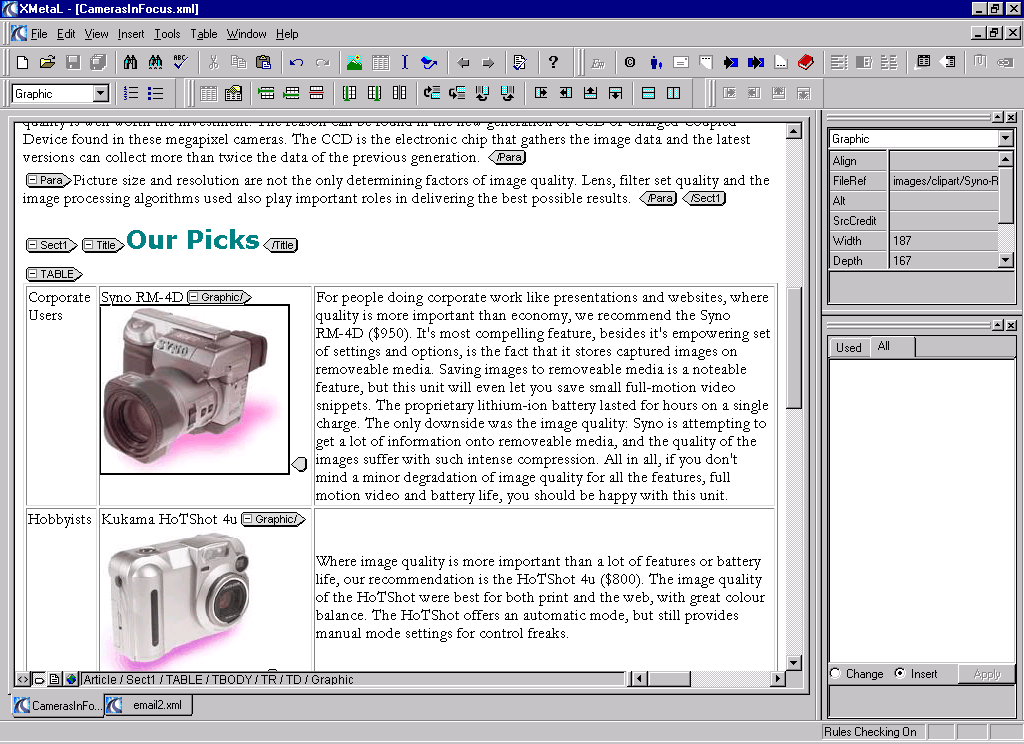This screenshot has height=744, width=1024.
Task: Click the FileRef attribute value field
Action: (944, 181)
